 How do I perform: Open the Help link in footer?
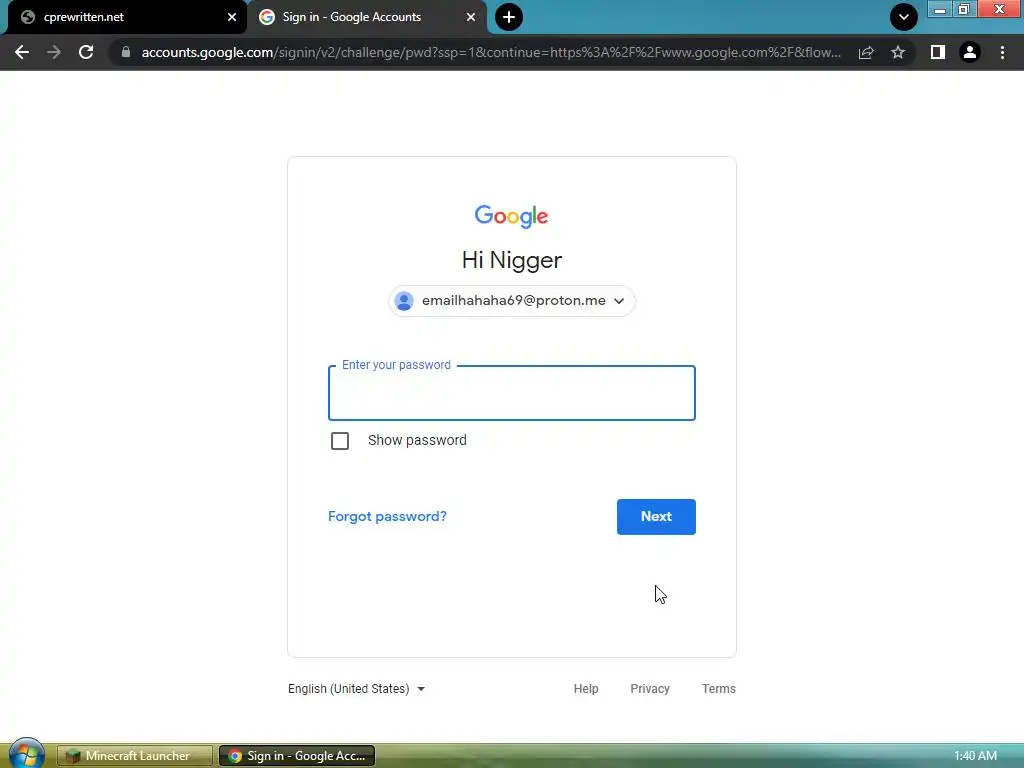pyautogui.click(x=586, y=689)
